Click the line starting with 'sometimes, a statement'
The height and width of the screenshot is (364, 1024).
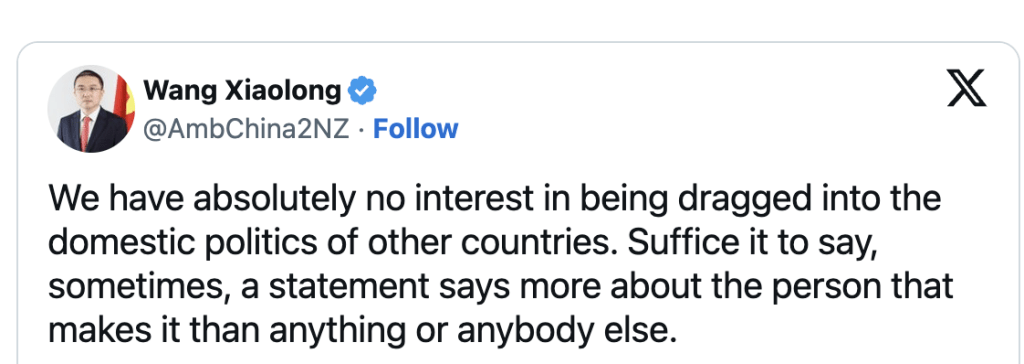(x=500, y=288)
